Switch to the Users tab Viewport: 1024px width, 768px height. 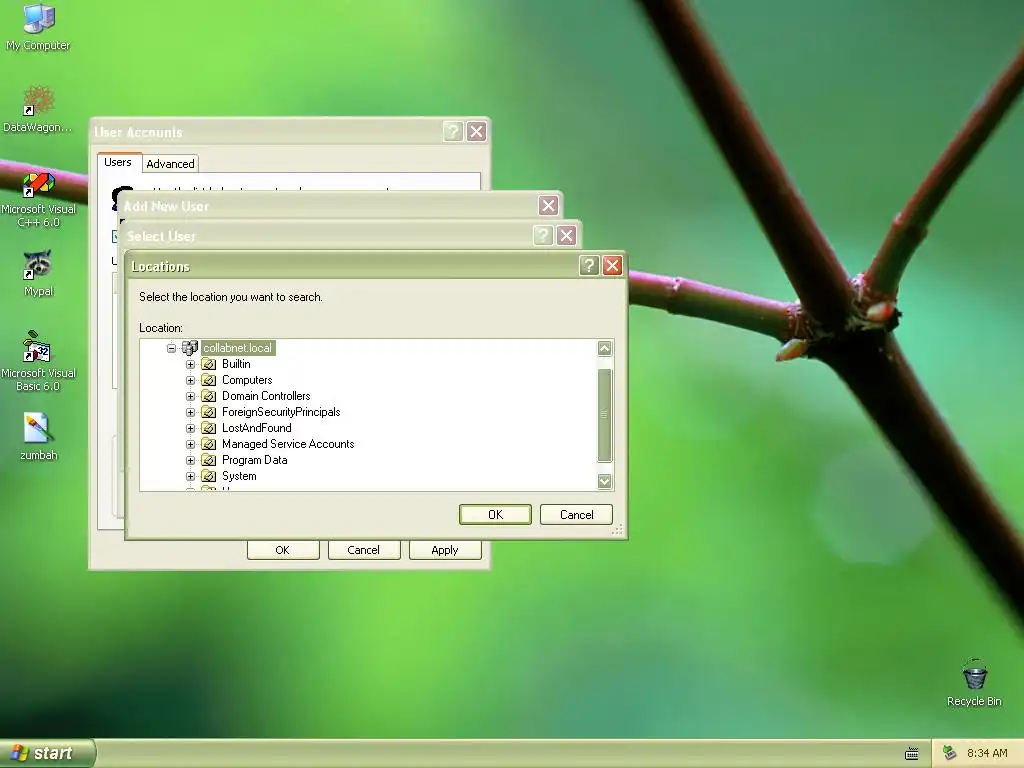click(x=118, y=162)
